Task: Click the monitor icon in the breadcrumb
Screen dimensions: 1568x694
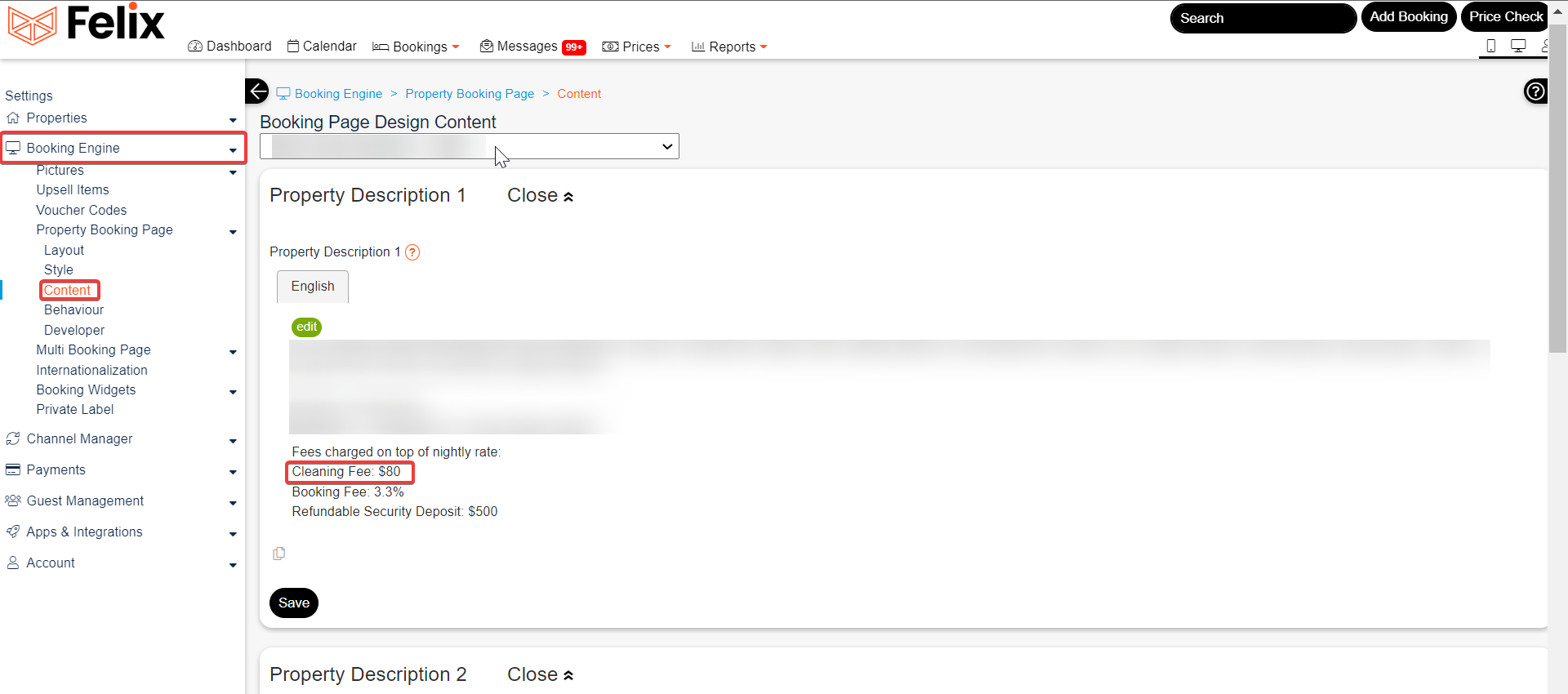Action: coord(283,94)
